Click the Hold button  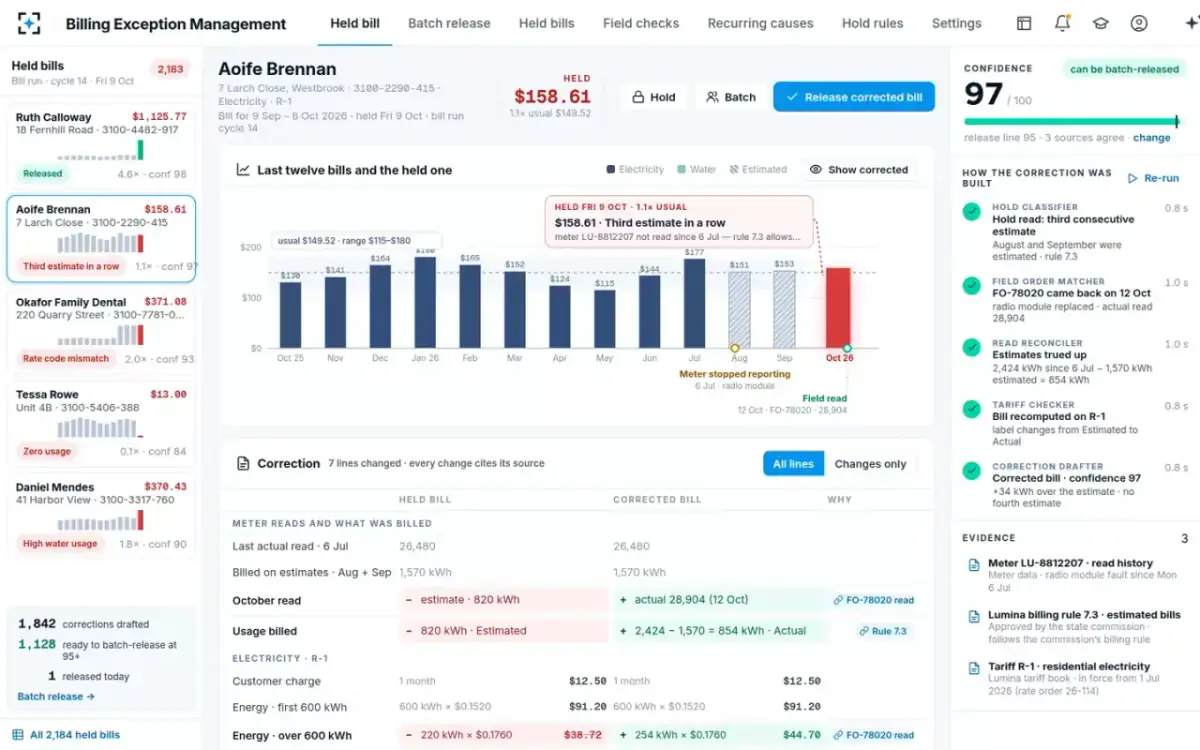tap(653, 97)
